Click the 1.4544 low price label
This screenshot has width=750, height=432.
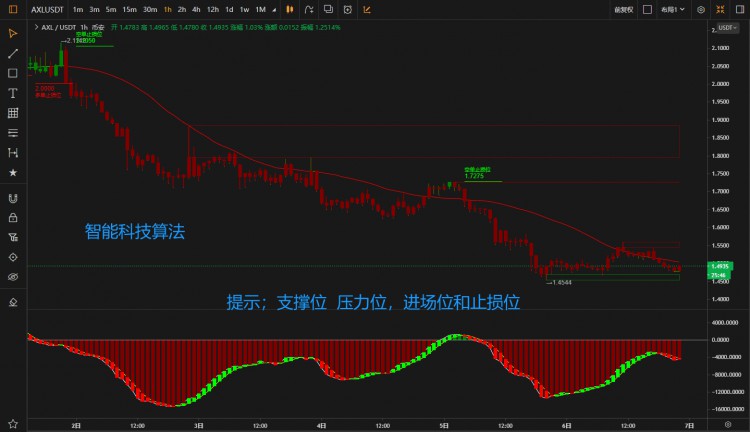pyautogui.click(x=561, y=283)
